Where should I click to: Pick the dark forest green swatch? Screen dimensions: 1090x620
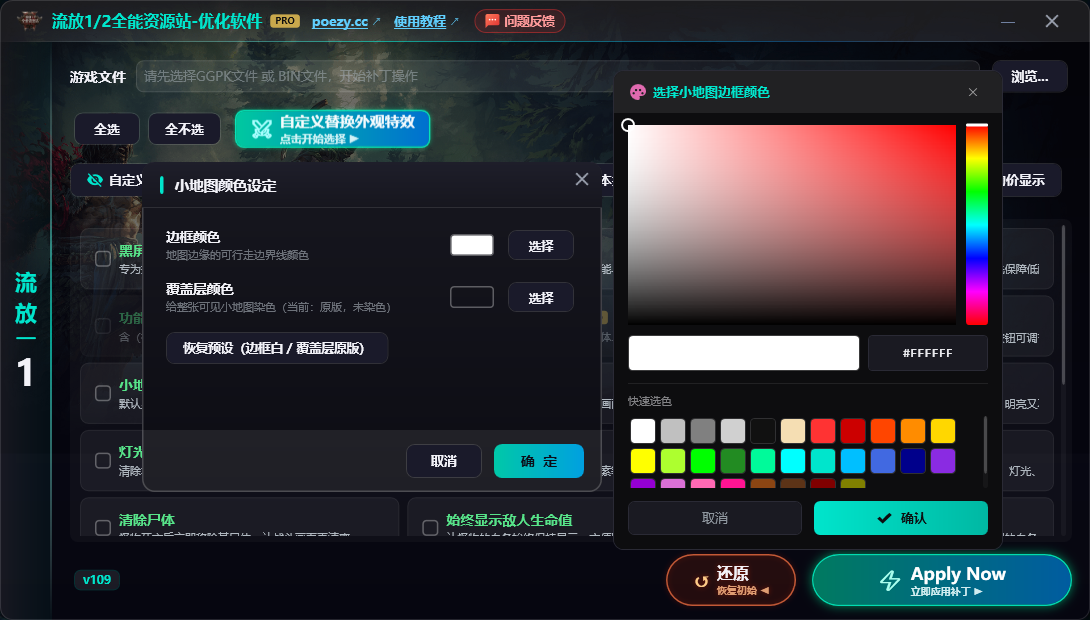pos(733,461)
